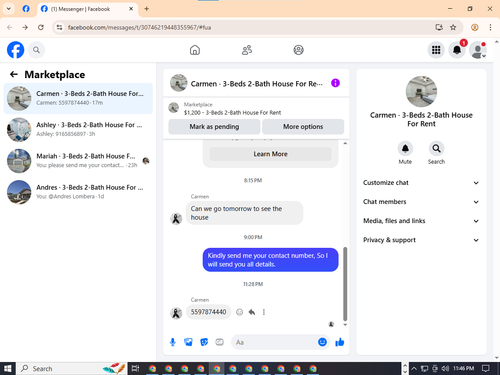Viewport: 500px width, 375px height.
Task: Choose a sticker icon in composer
Action: [x=204, y=342]
